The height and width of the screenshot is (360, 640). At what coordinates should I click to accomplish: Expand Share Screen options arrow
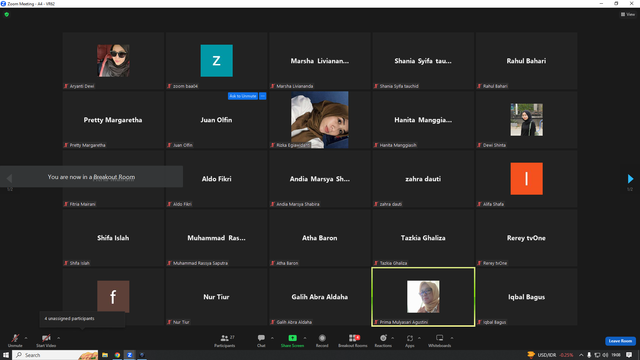point(305,338)
